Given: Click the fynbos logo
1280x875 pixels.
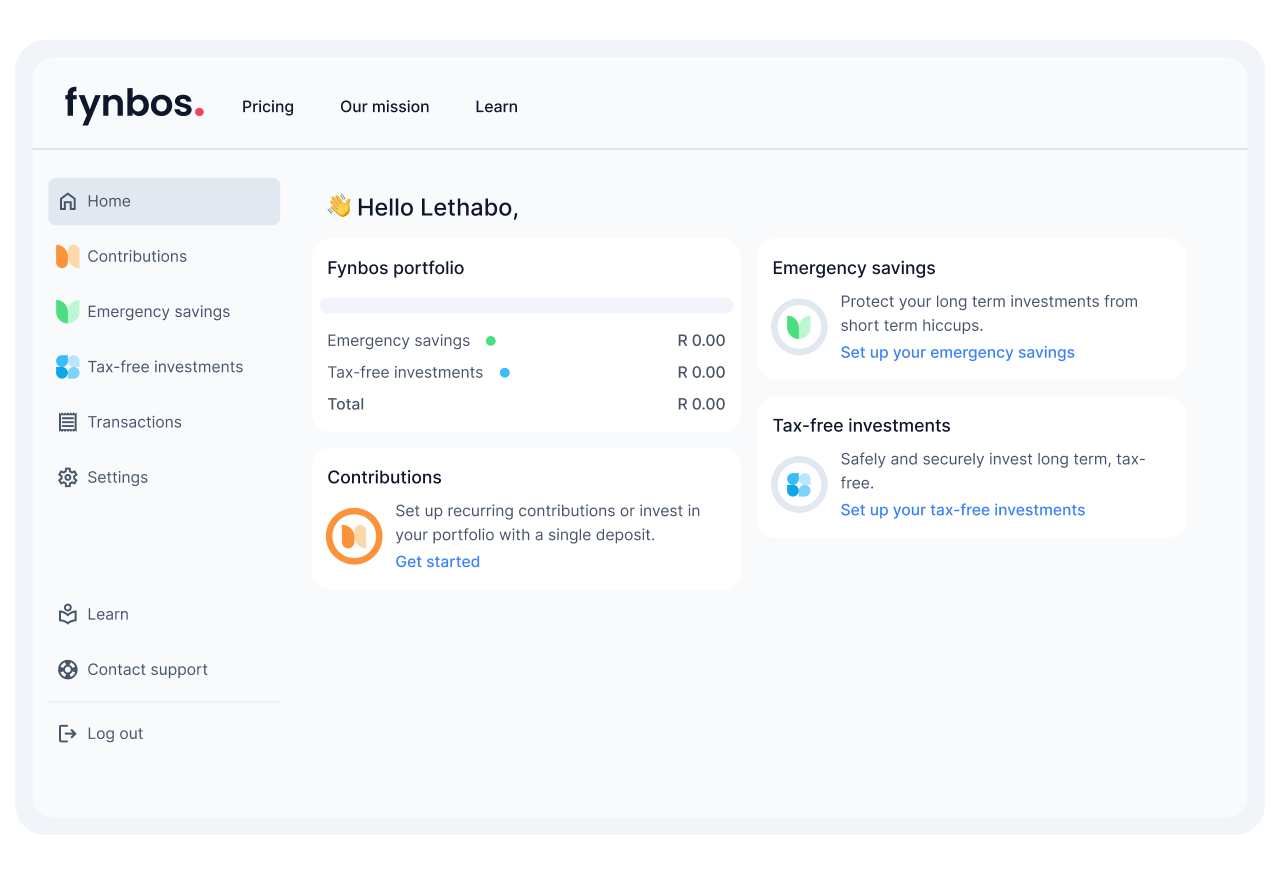Looking at the screenshot, I should click(x=134, y=105).
